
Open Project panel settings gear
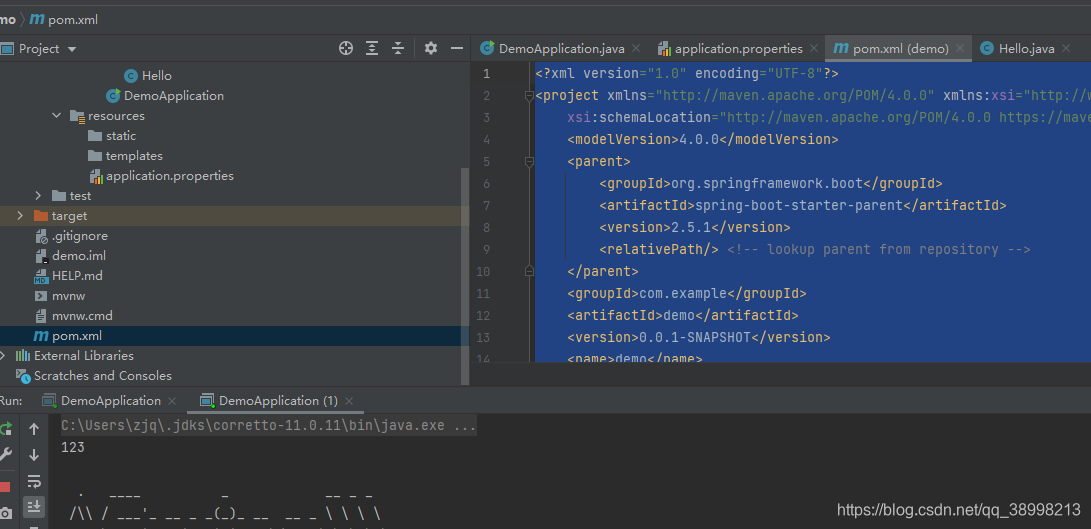tap(431, 48)
